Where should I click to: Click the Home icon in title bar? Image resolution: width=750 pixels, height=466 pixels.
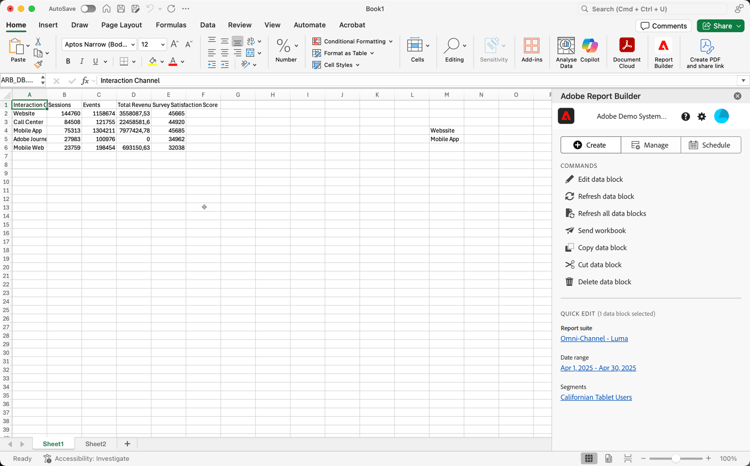(107, 9)
